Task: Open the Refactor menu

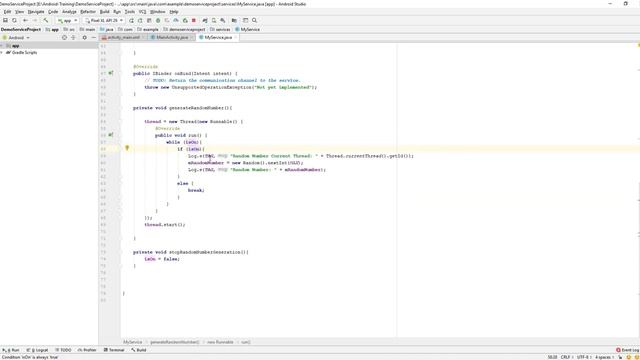Action: pos(88,12)
